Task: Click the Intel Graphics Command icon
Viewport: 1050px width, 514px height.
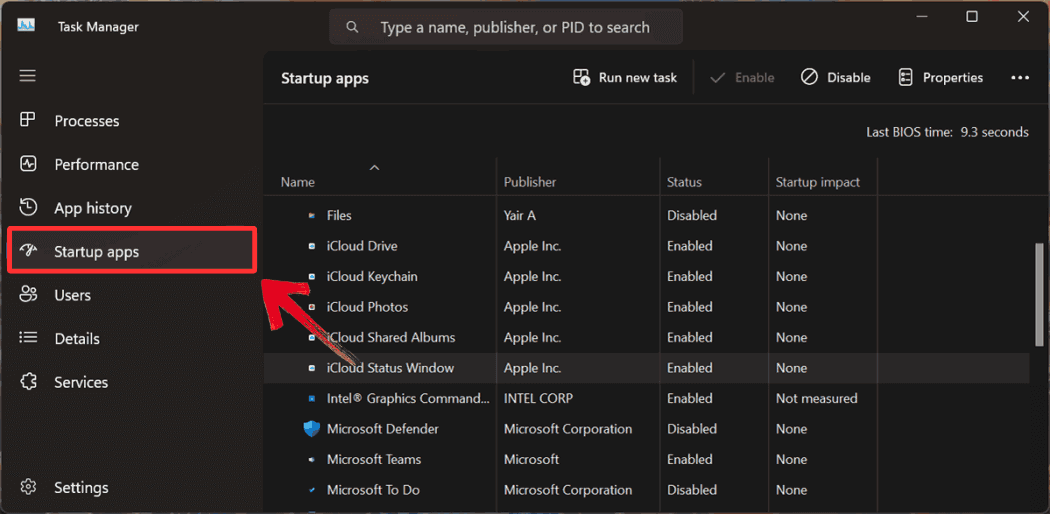Action: pyautogui.click(x=311, y=398)
